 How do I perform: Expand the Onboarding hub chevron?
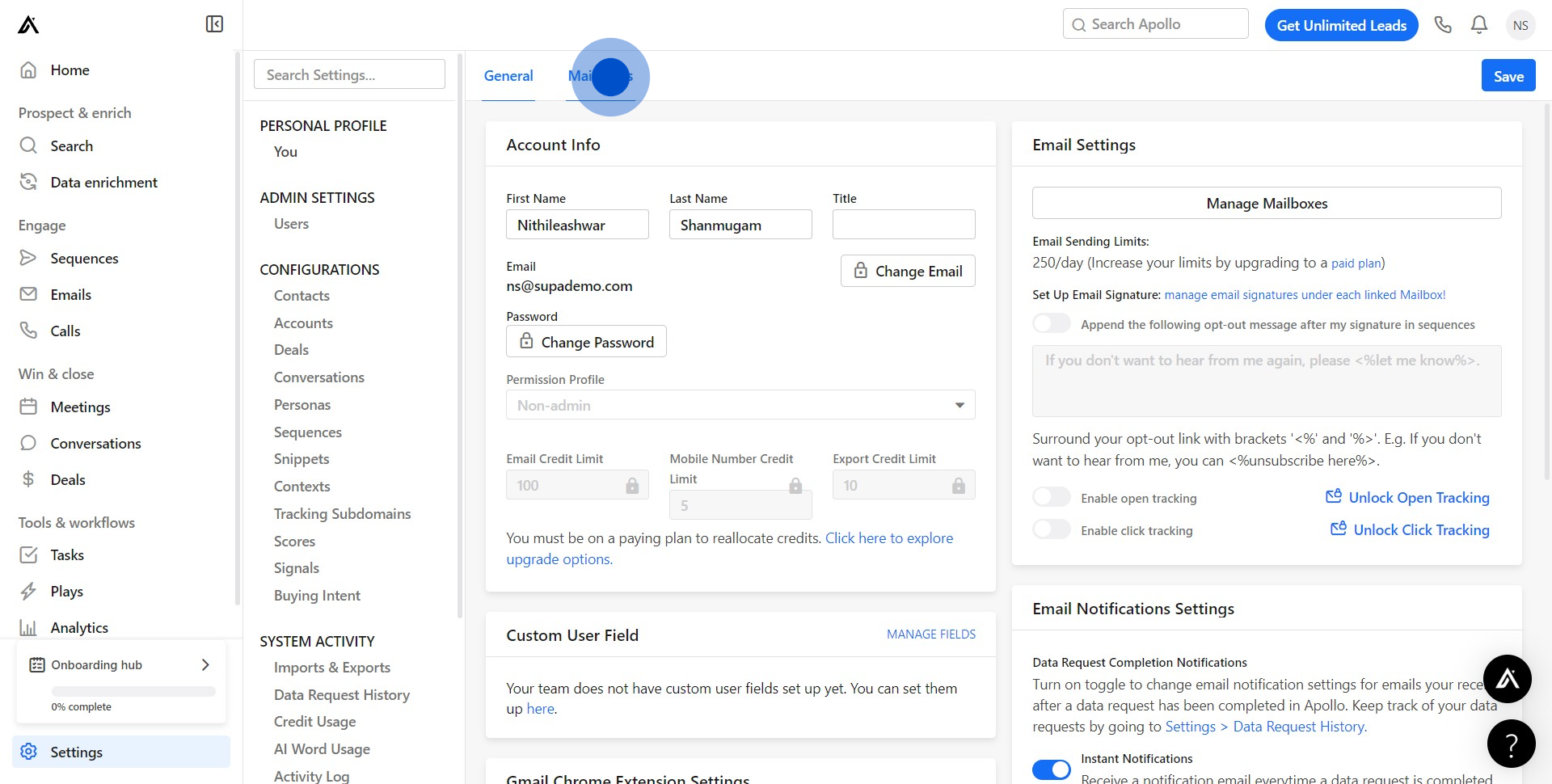[205, 664]
